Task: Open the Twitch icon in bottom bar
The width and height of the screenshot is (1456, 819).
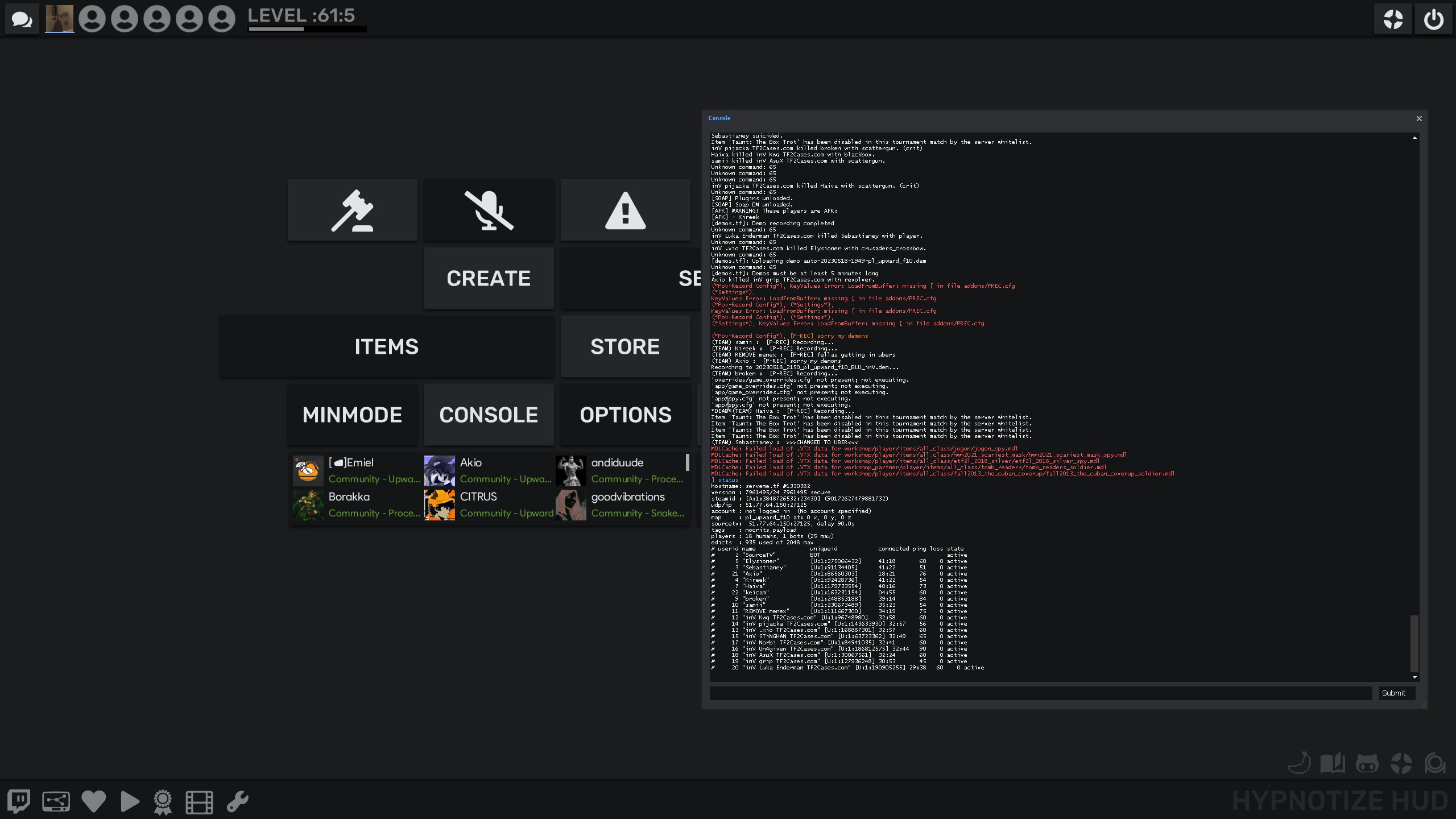Action: click(x=19, y=801)
